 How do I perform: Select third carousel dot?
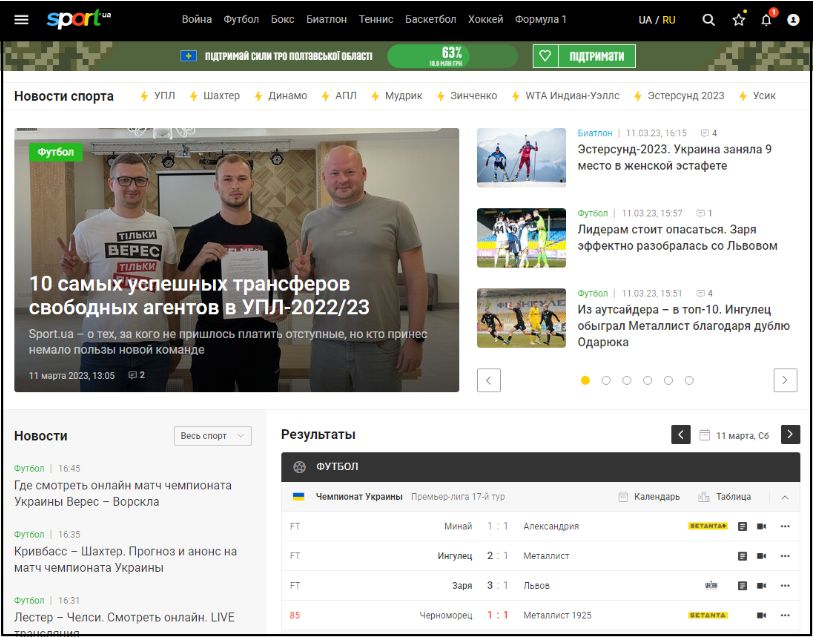627,380
